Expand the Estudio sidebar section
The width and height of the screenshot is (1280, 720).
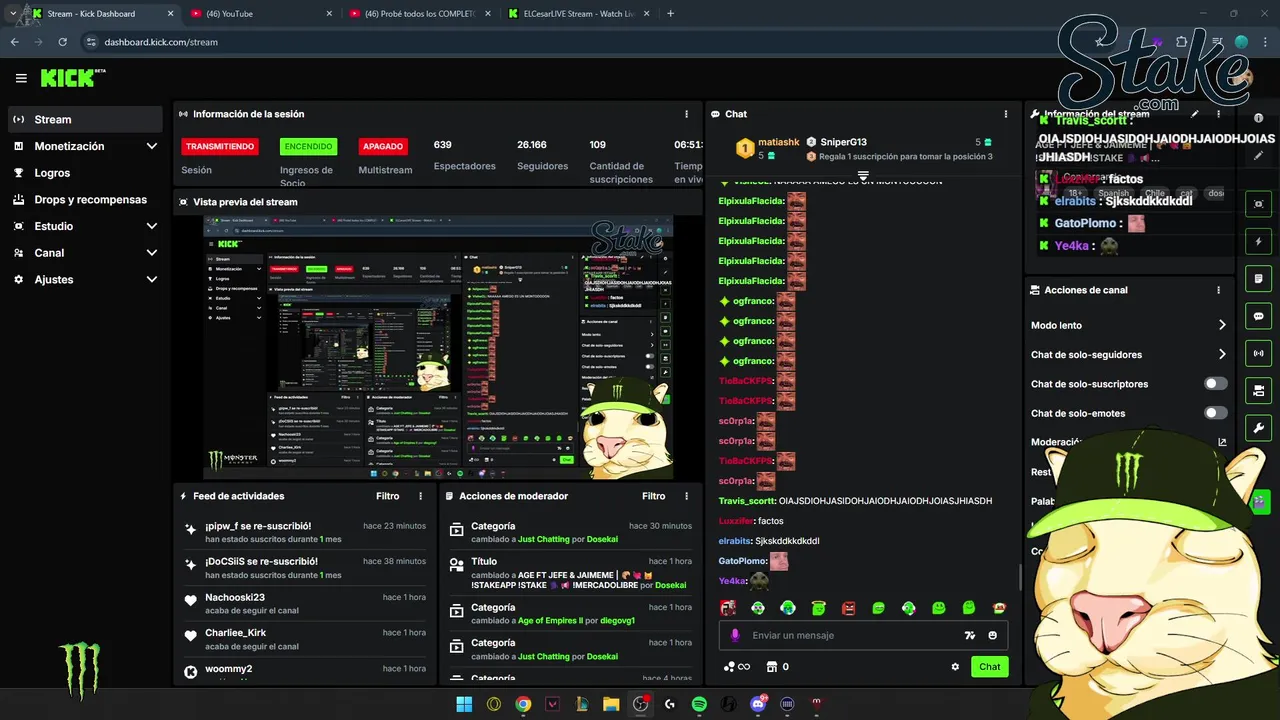(152, 226)
